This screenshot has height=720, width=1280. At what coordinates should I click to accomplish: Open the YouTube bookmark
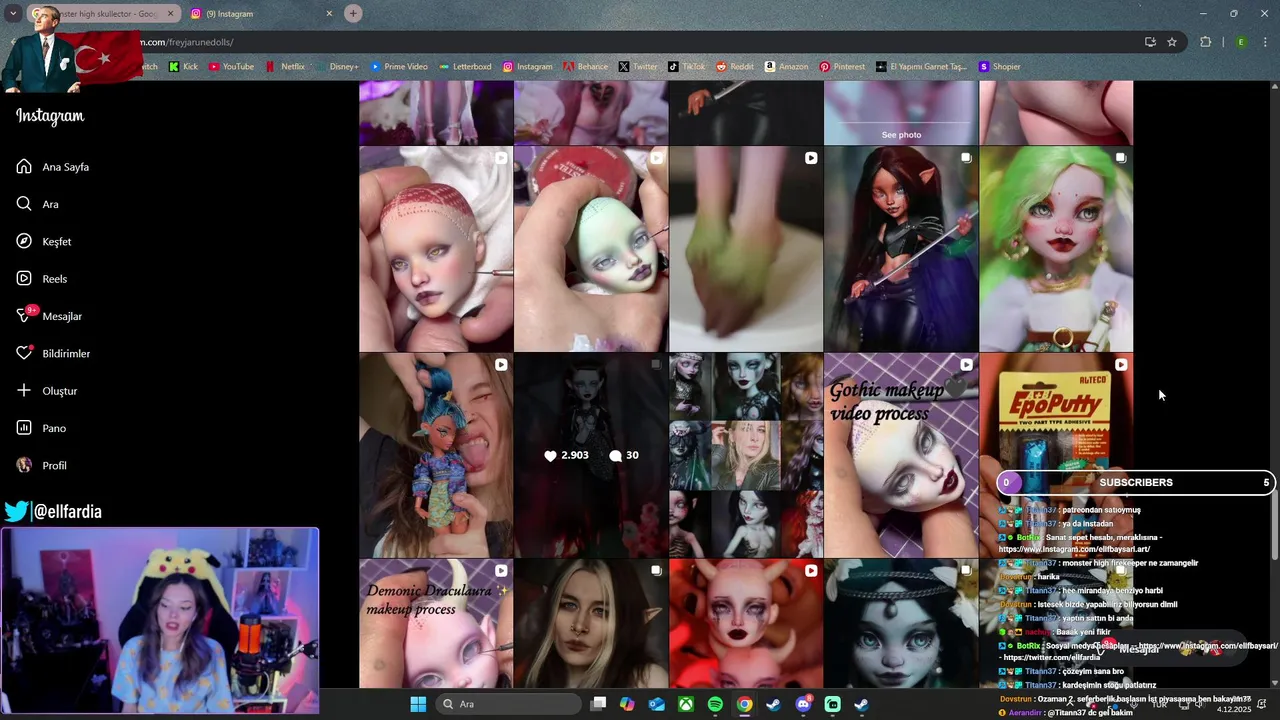tap(231, 67)
